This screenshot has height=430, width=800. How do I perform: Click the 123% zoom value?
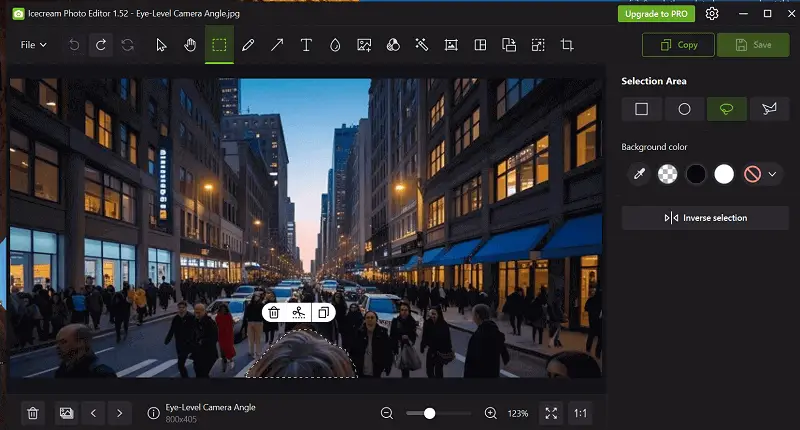[x=517, y=414]
